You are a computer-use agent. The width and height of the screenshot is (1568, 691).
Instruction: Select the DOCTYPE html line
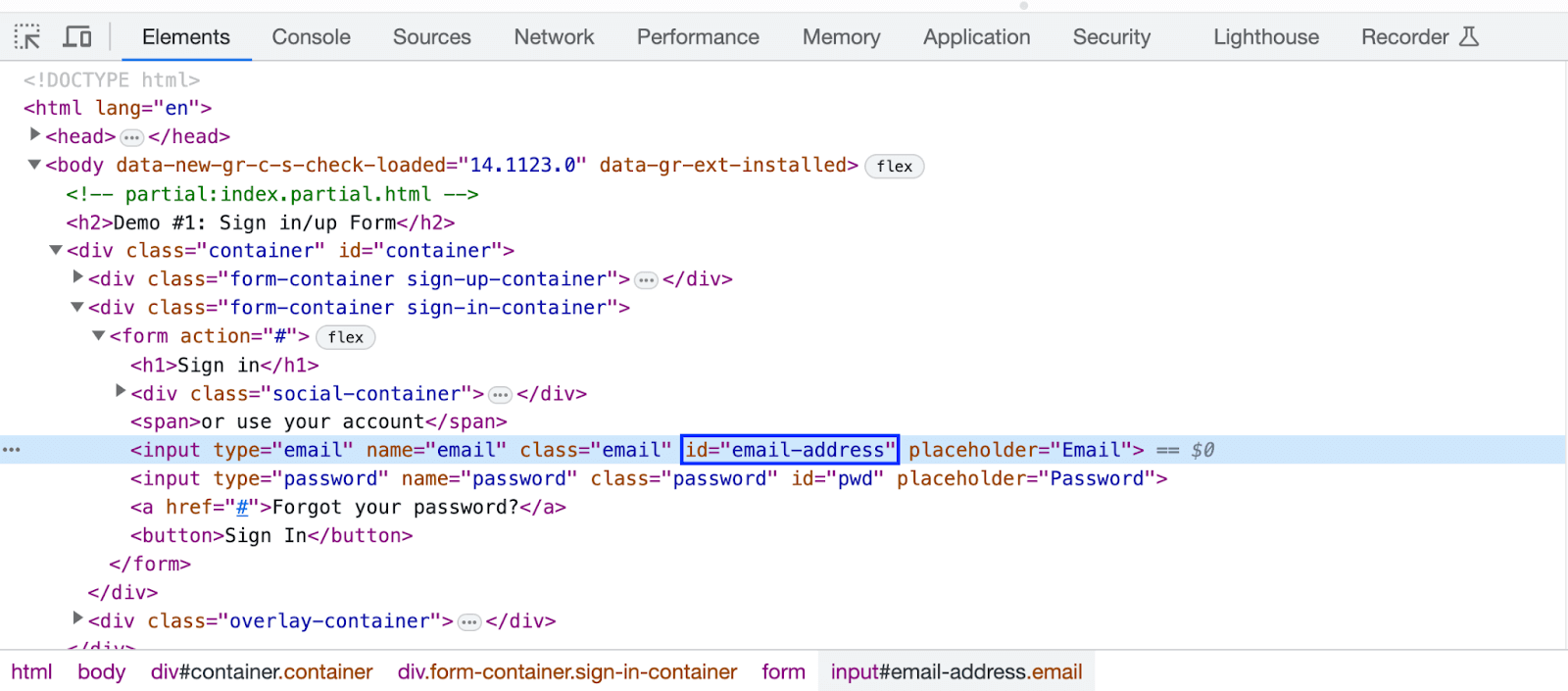[x=112, y=80]
